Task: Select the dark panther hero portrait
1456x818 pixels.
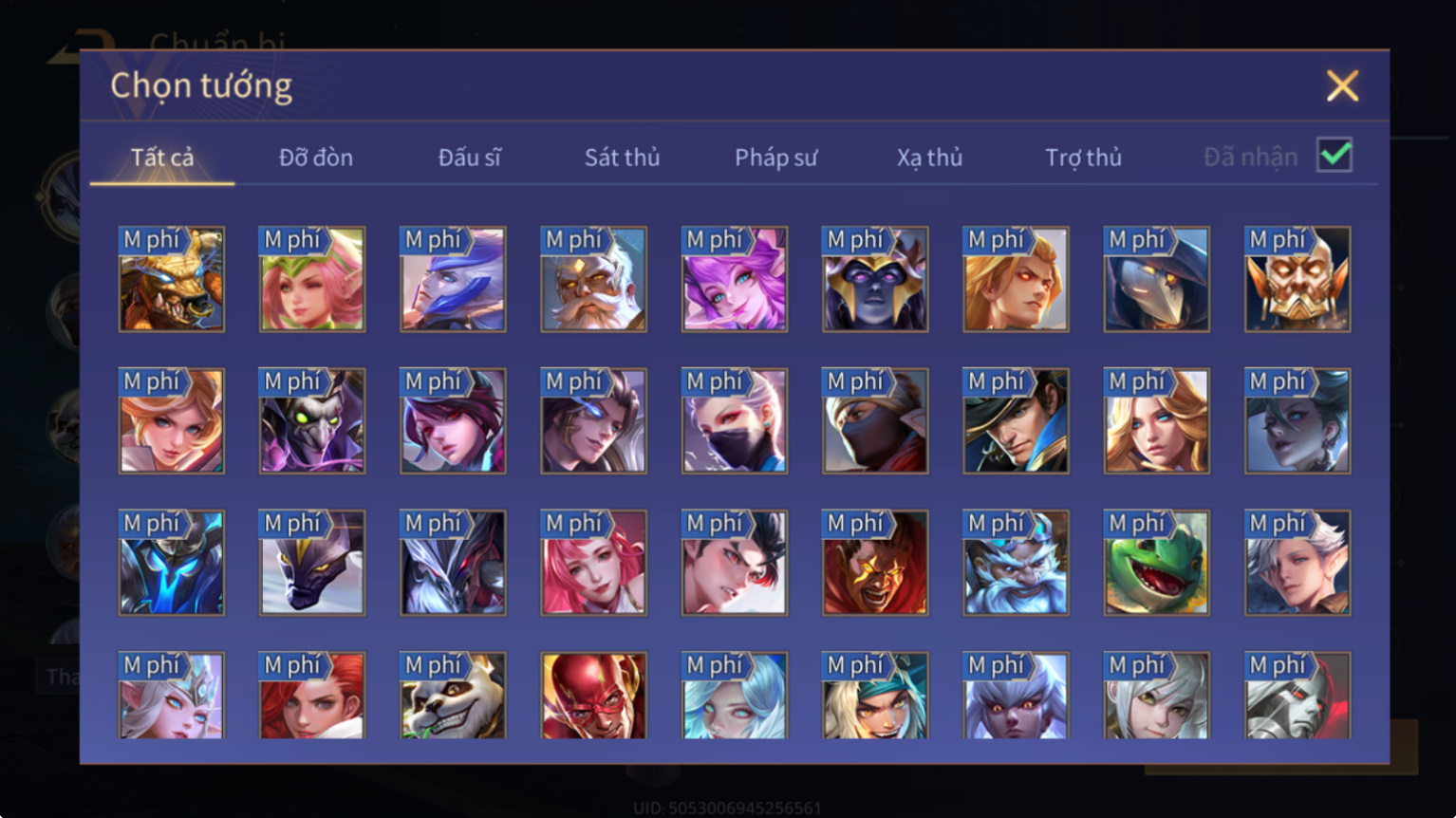Action: (x=311, y=563)
